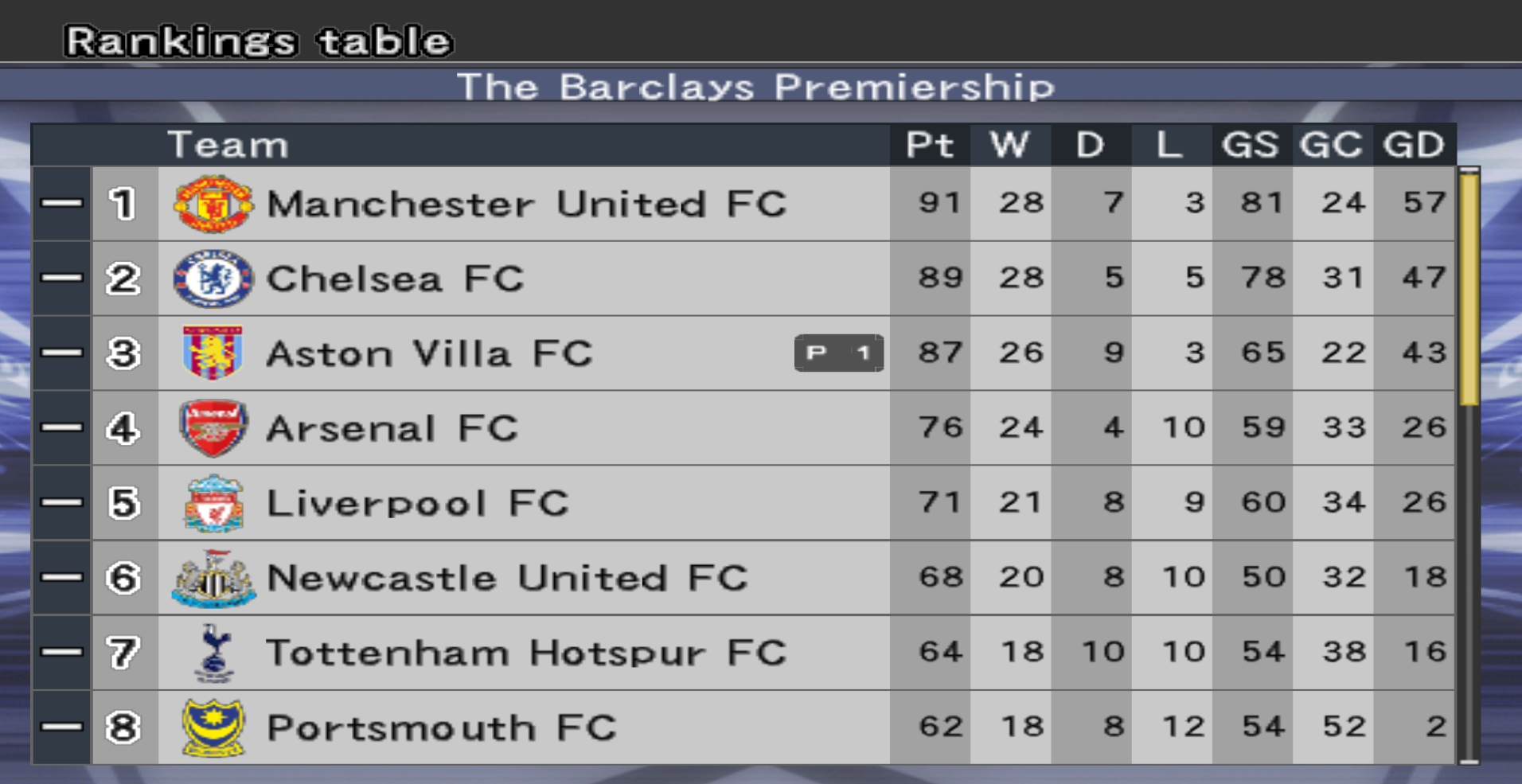Open the Chelsea FC team name row
This screenshot has width=1522, height=784.
point(396,279)
